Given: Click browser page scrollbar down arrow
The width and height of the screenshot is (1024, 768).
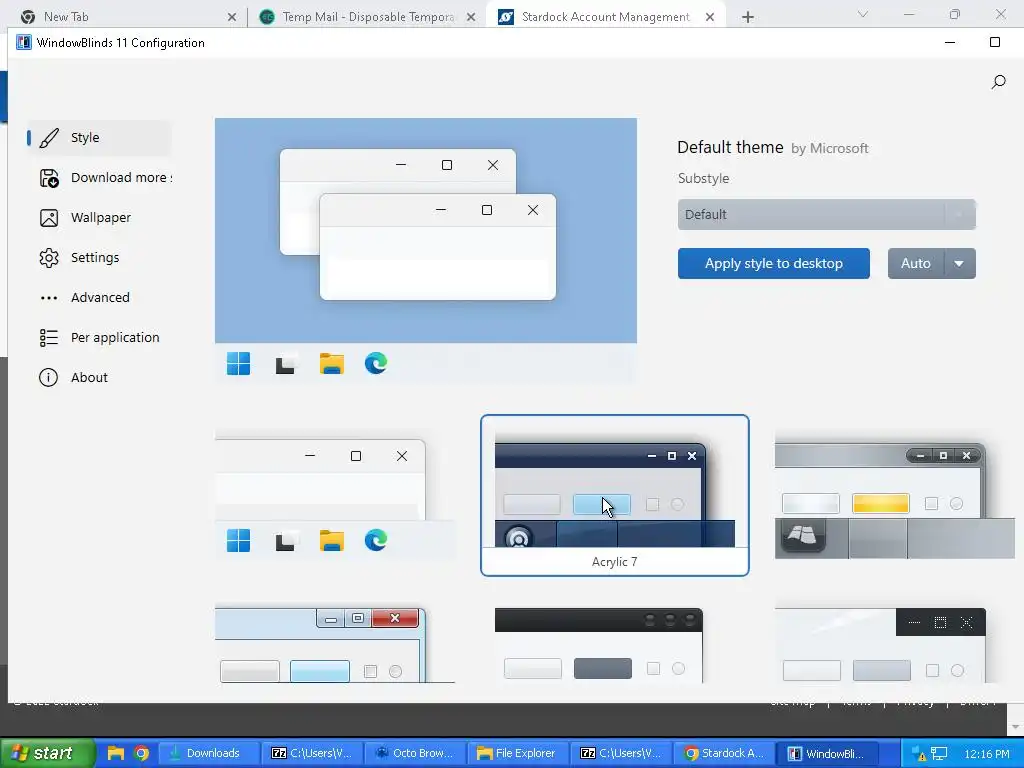Looking at the screenshot, I should point(1015,727).
